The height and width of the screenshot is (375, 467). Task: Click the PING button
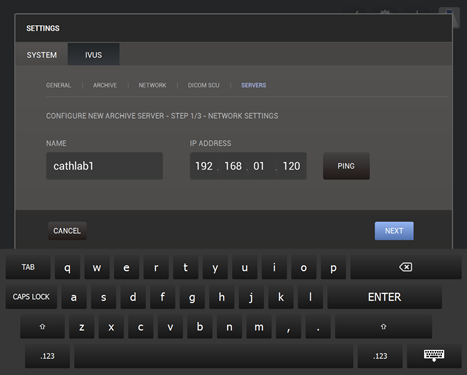point(346,166)
